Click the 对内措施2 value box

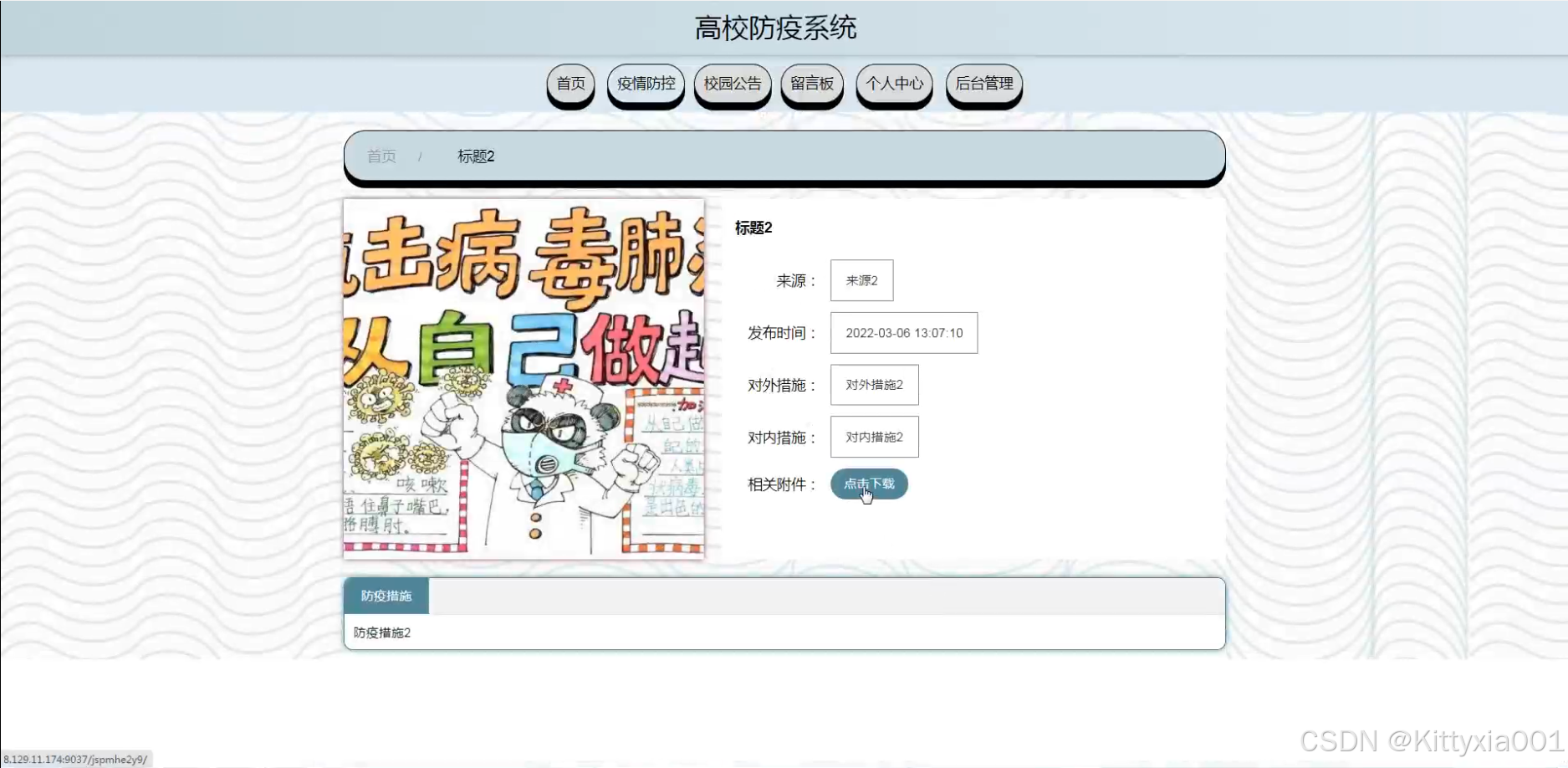click(x=874, y=437)
